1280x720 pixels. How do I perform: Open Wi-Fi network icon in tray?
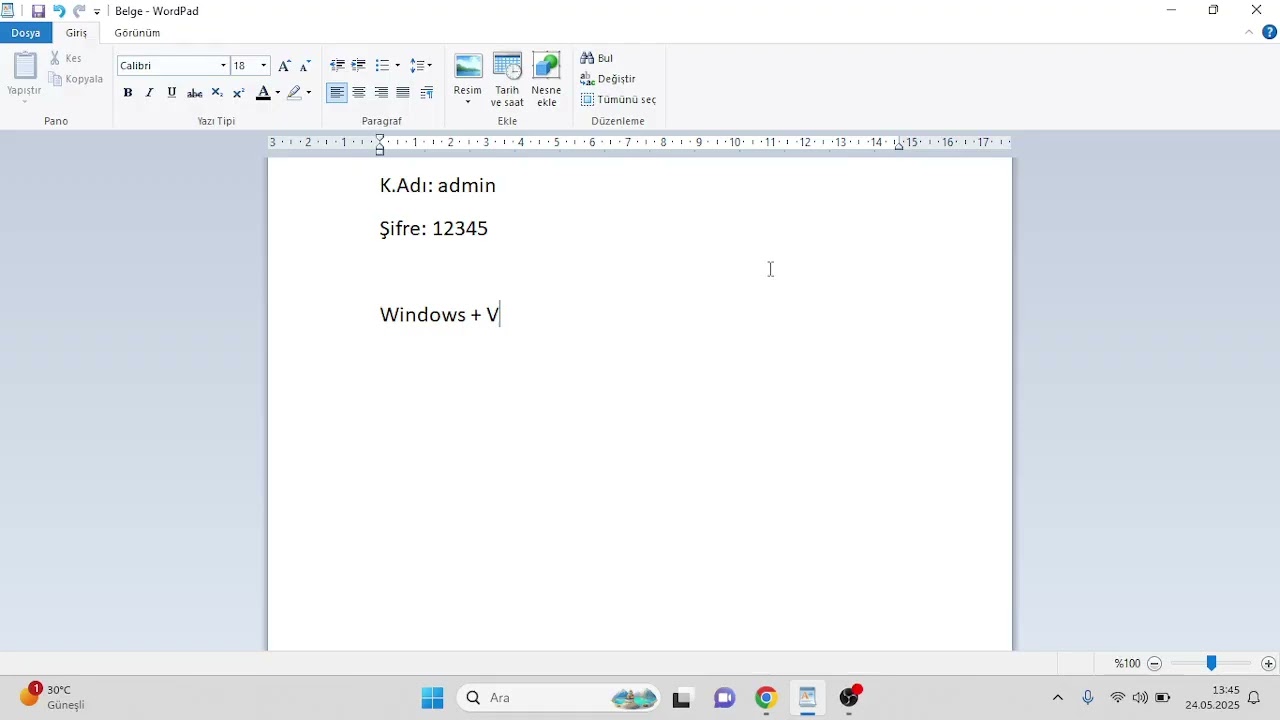pyautogui.click(x=1118, y=698)
